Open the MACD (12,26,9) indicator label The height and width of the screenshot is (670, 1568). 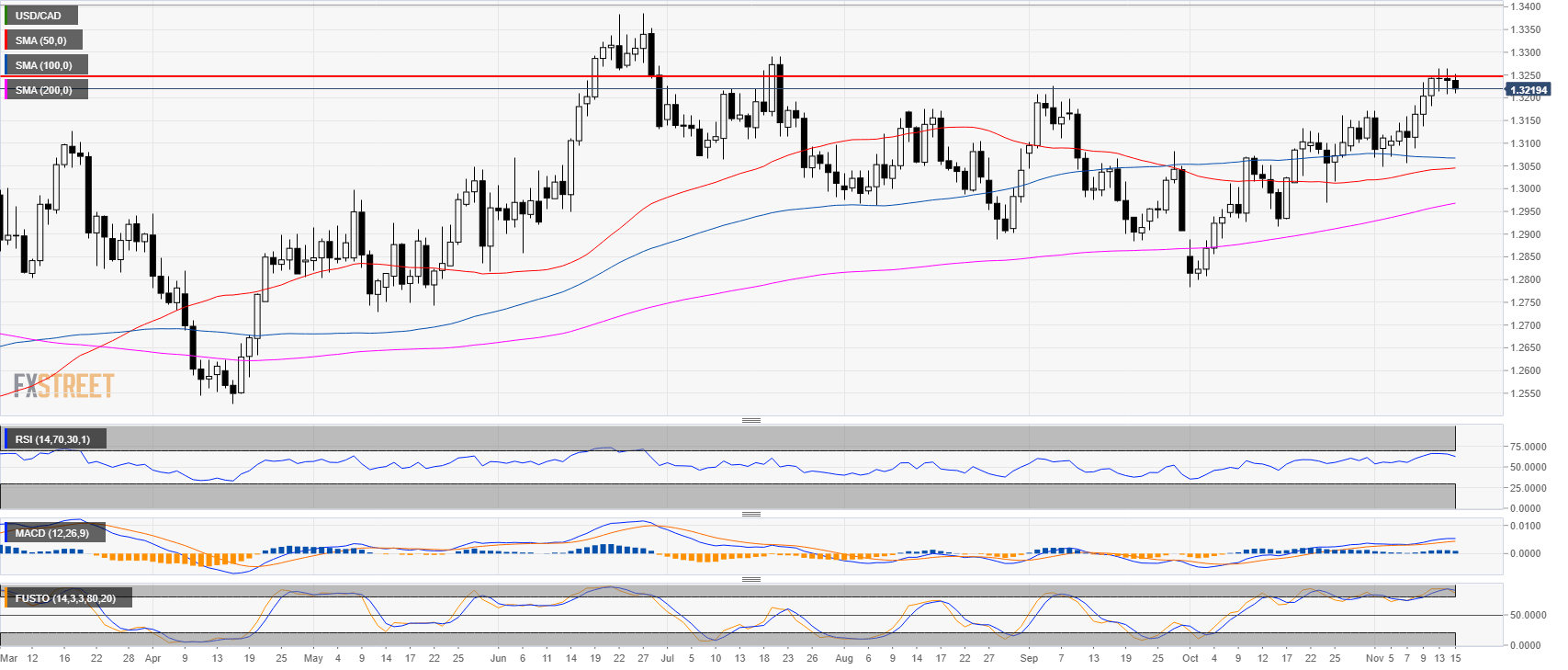[x=53, y=533]
